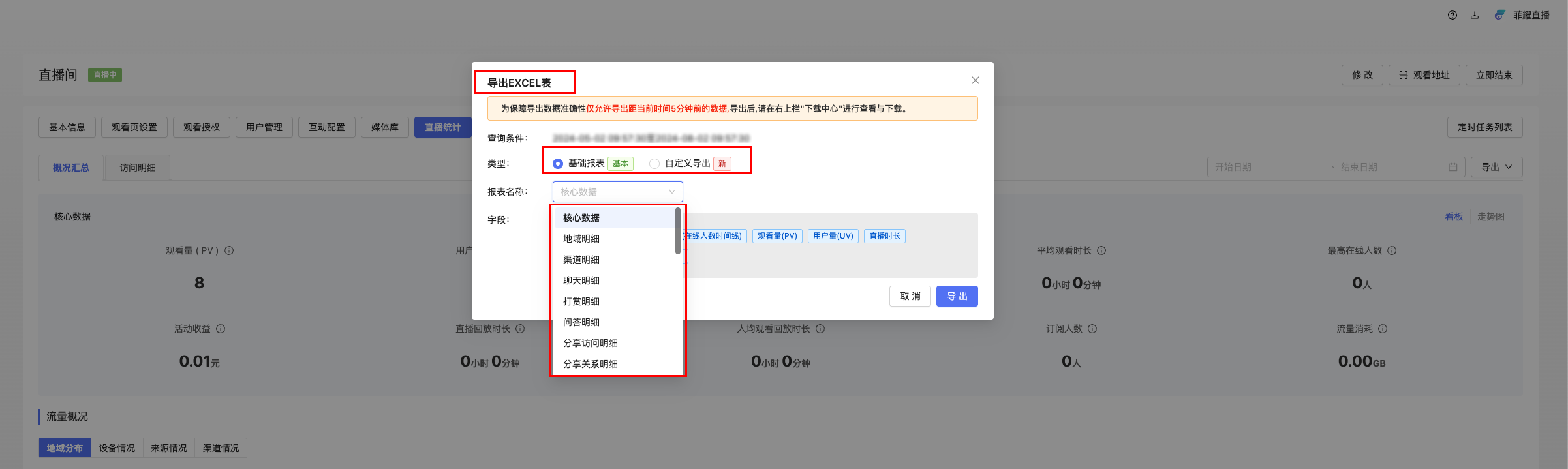Choose 地域明细 from the report list
The height and width of the screenshot is (469, 1568).
pos(581,239)
